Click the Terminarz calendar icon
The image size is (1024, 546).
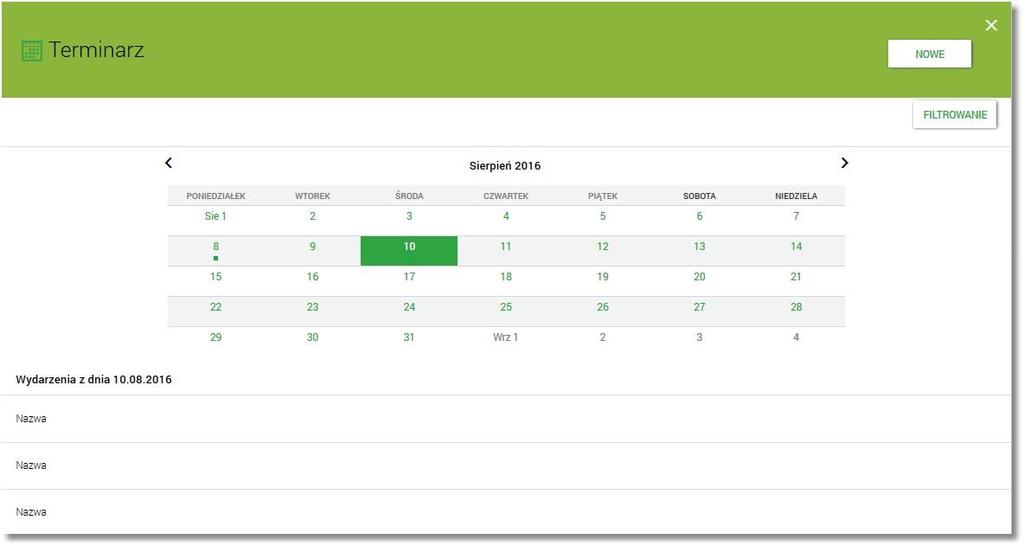coord(31,50)
